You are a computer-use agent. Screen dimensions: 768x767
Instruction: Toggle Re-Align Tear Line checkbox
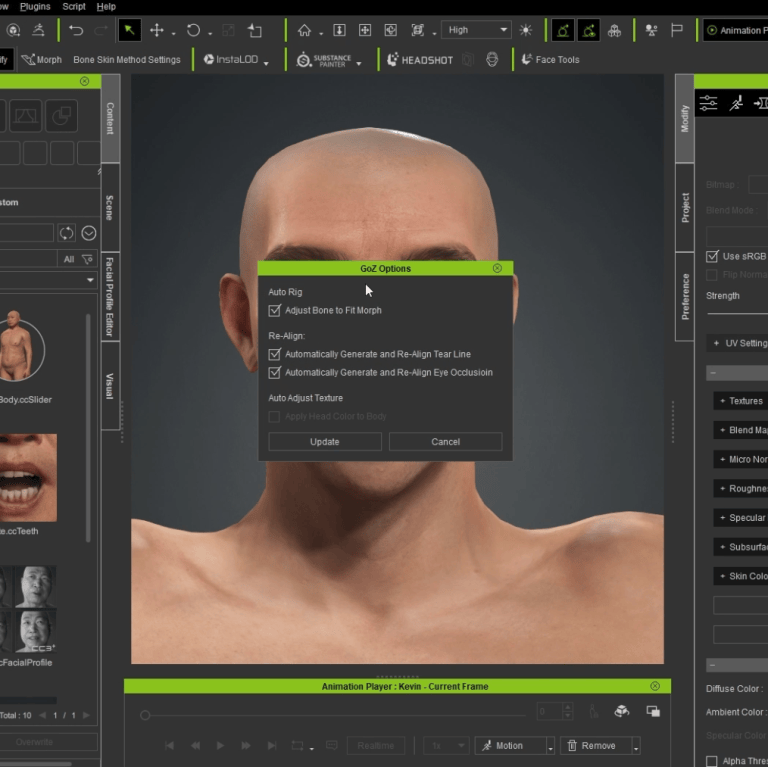coord(274,354)
